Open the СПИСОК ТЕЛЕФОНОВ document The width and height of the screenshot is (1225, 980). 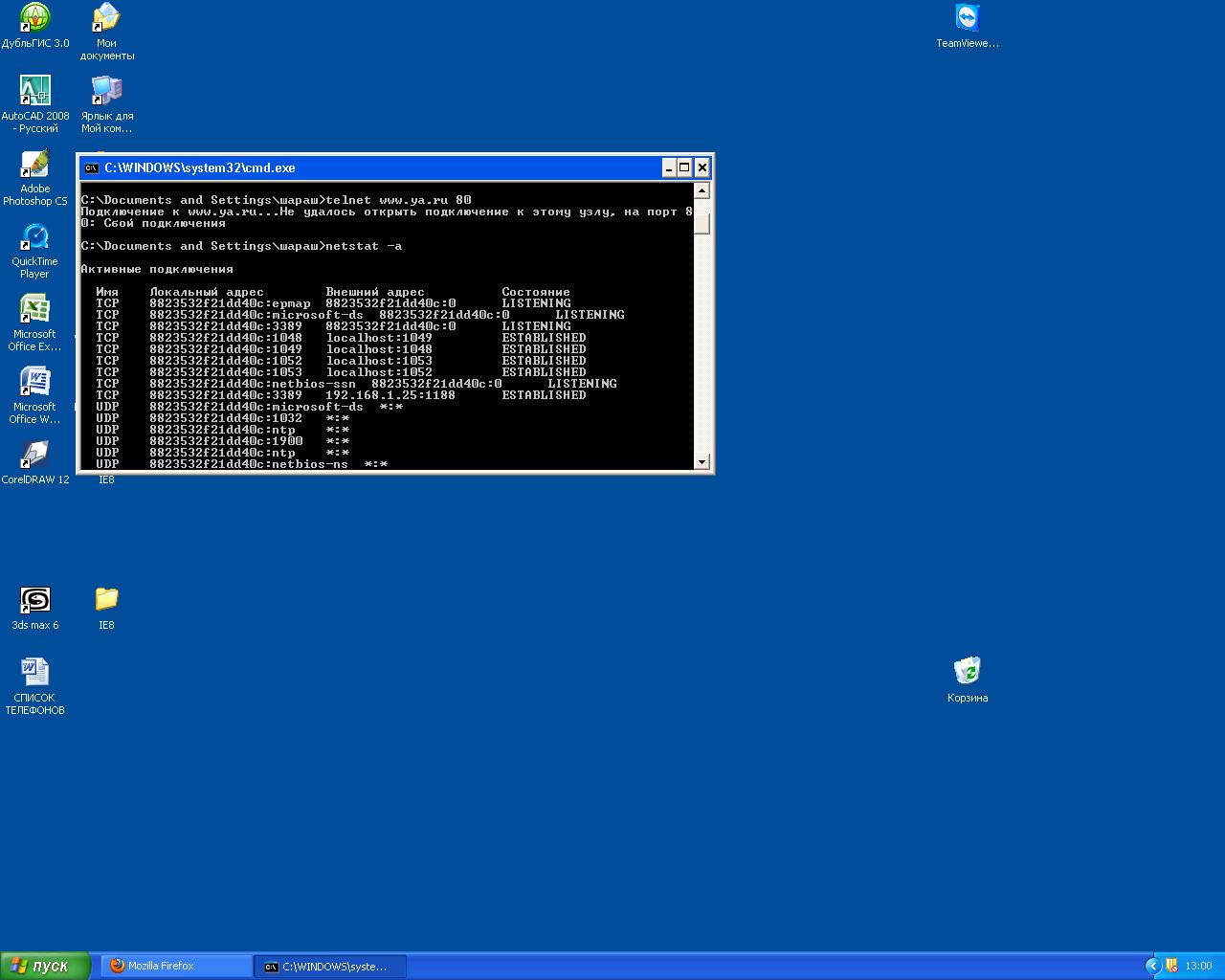coord(35,673)
